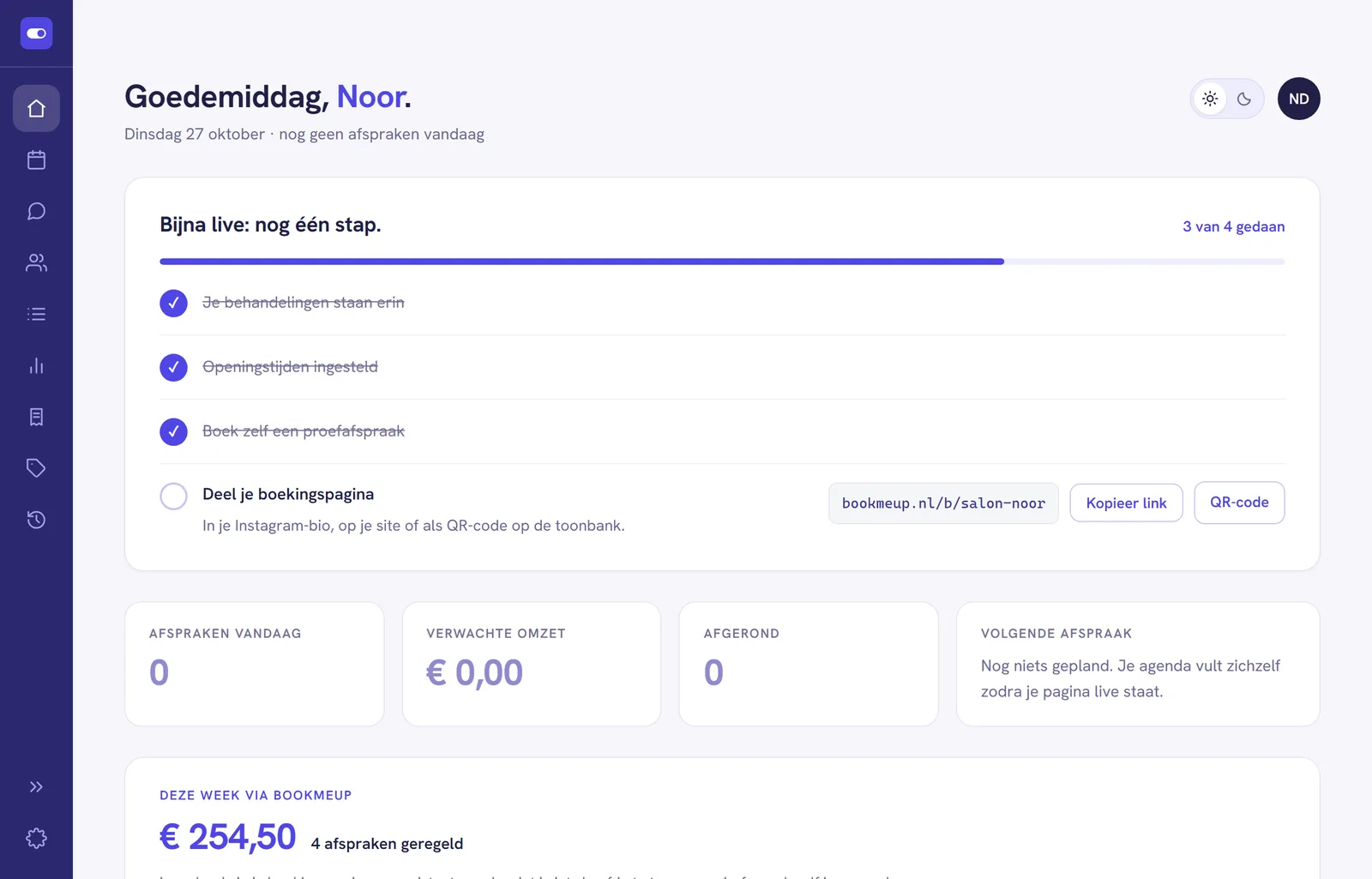Open the history clock sidebar icon
The image size is (1372, 879).
pyautogui.click(x=36, y=520)
